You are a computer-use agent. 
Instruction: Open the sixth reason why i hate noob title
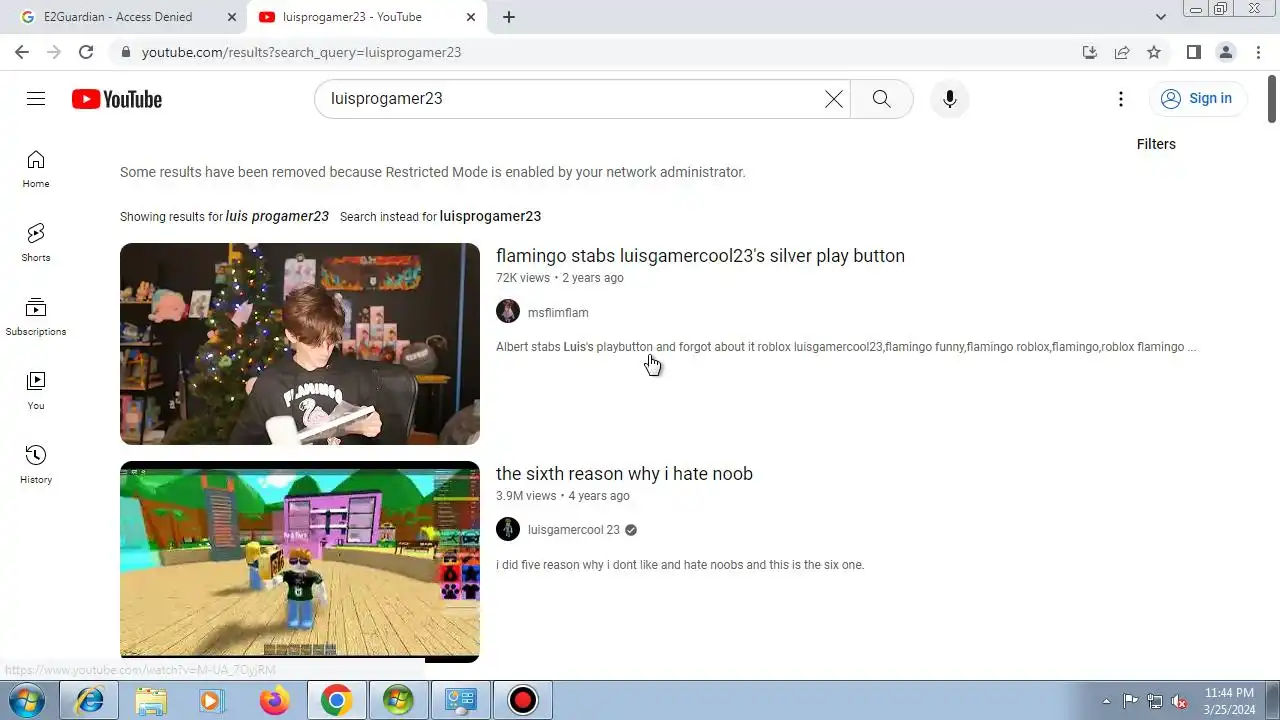[x=624, y=473]
